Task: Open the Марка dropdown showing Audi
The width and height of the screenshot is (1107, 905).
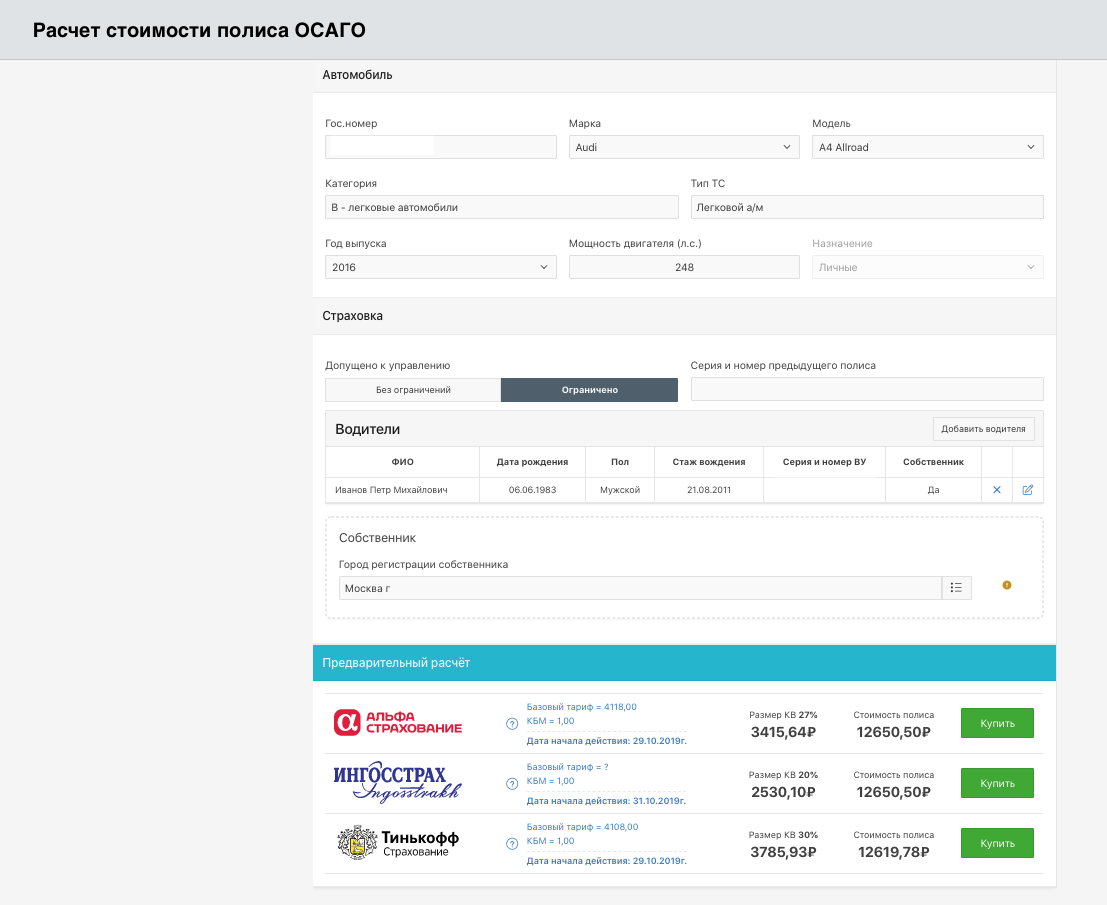Action: pyautogui.click(x=684, y=147)
